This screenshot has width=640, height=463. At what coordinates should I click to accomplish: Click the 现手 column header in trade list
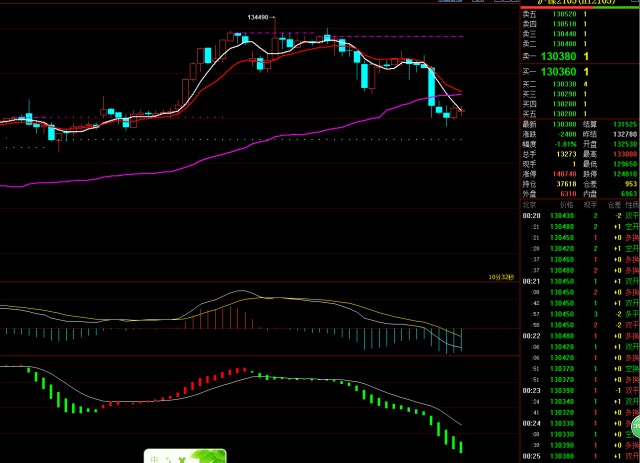(x=594, y=203)
